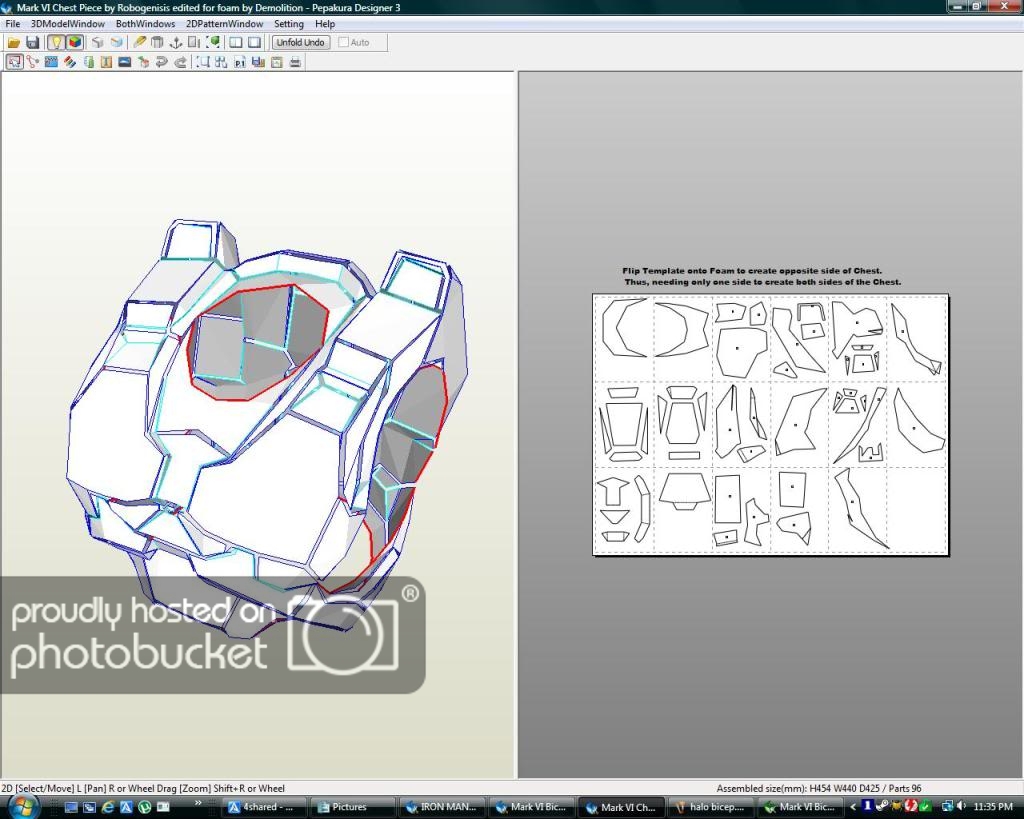
Task: Toggle the light bulb lighting button
Action: coord(56,42)
